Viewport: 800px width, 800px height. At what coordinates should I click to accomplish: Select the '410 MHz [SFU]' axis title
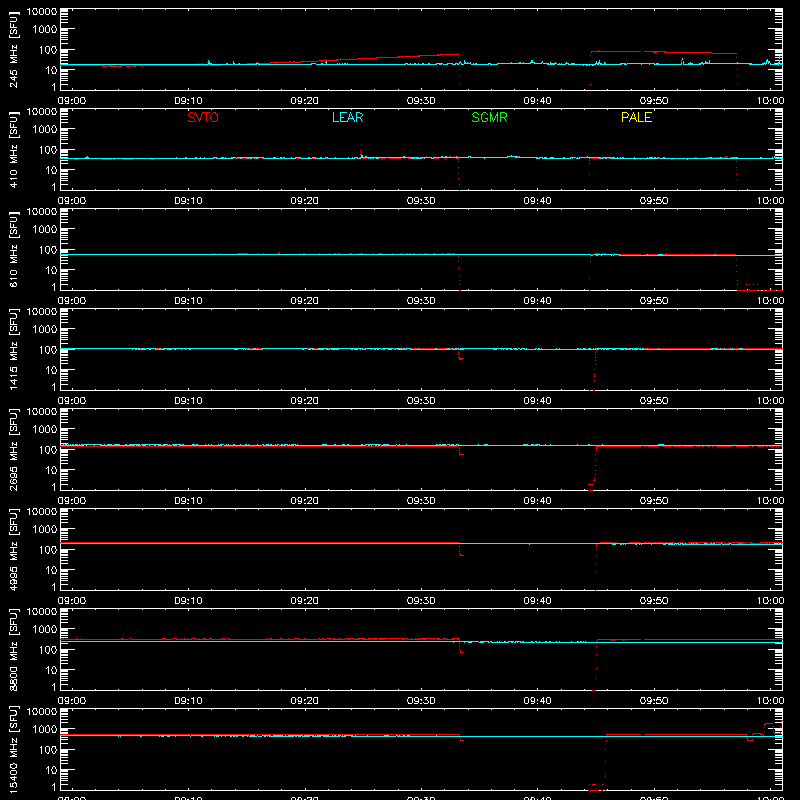point(14,149)
